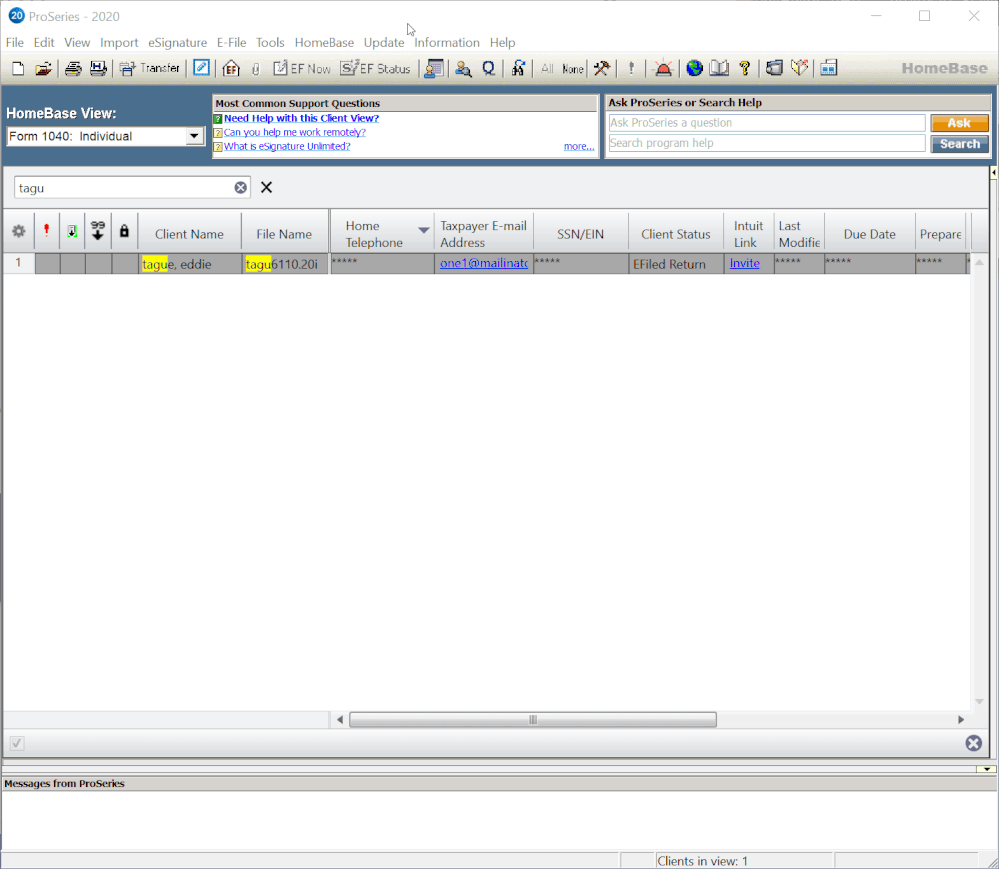Open the grid settings gear icon

pos(18,231)
